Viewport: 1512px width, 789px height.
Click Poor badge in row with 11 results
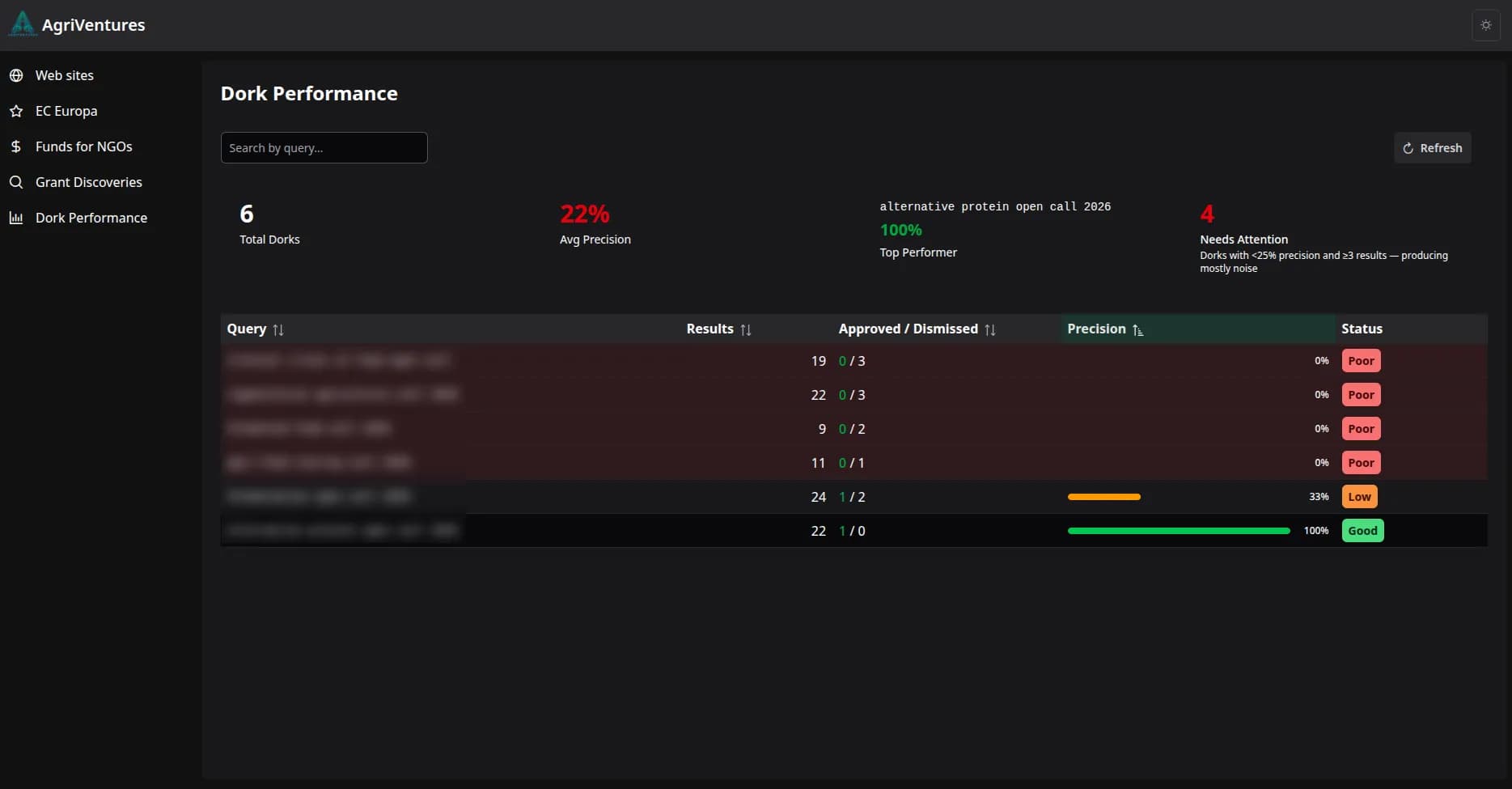click(x=1361, y=463)
